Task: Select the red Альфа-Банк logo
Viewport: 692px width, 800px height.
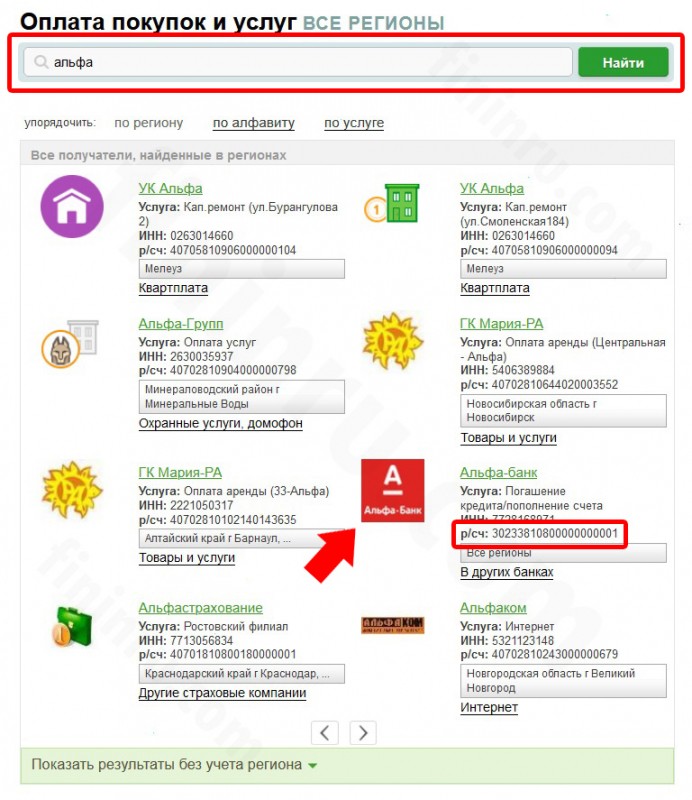Action: [392, 490]
